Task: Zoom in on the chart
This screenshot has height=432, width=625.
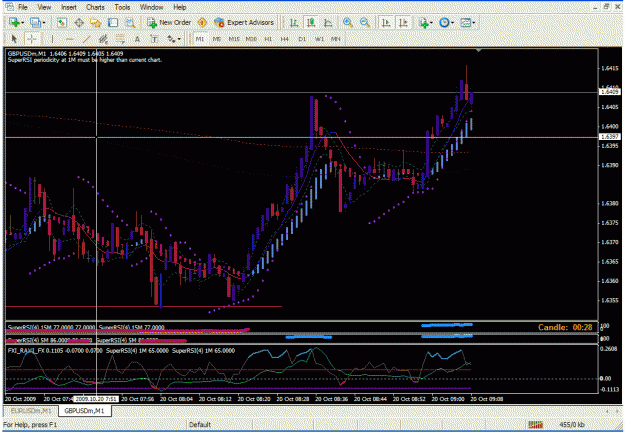Action: pos(348,23)
